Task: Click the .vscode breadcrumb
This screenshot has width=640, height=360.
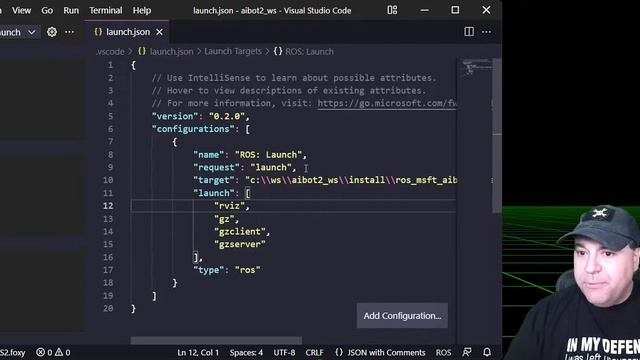Action: tap(110, 51)
